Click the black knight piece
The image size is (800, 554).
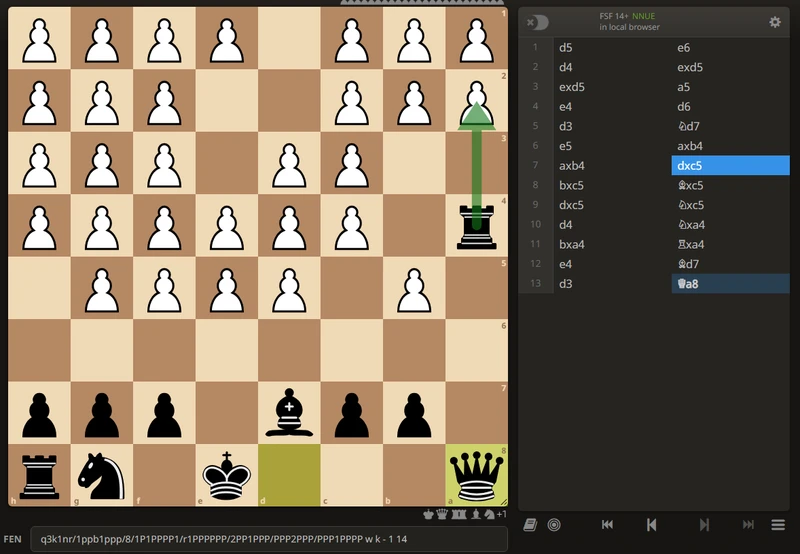[101, 477]
